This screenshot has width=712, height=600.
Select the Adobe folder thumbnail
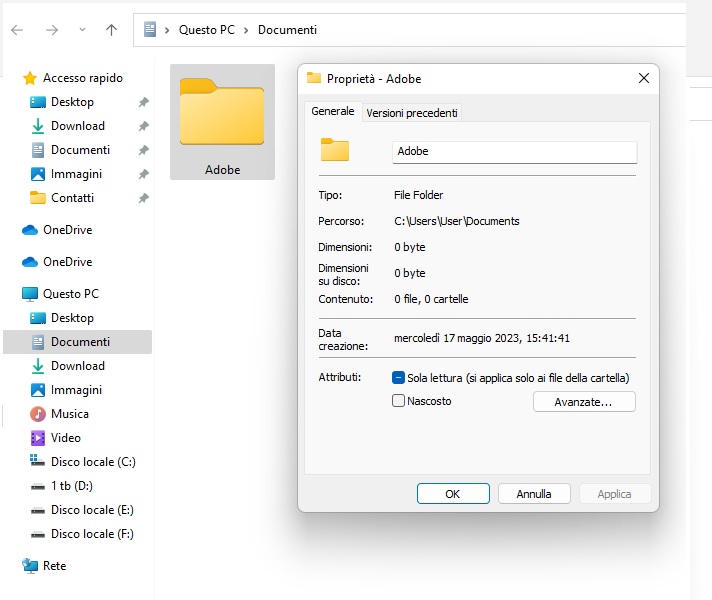(x=222, y=122)
